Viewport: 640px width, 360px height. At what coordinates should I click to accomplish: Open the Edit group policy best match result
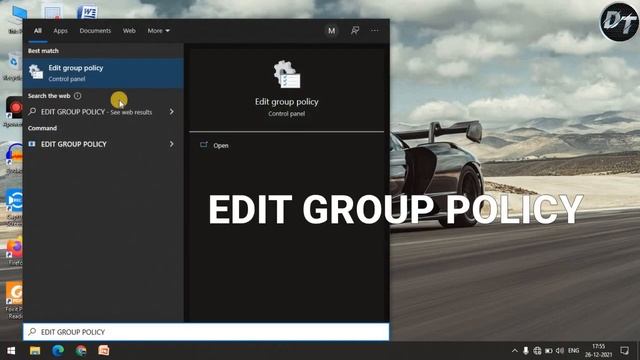coord(103,73)
